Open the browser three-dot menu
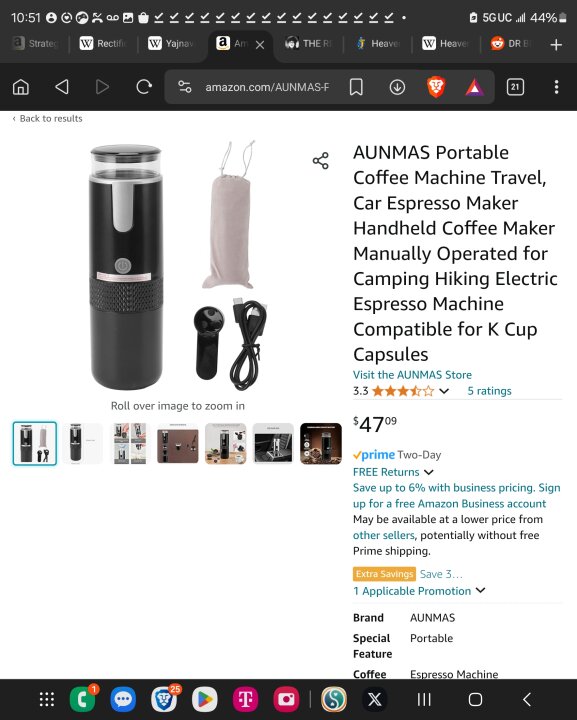577x720 pixels. click(x=556, y=87)
